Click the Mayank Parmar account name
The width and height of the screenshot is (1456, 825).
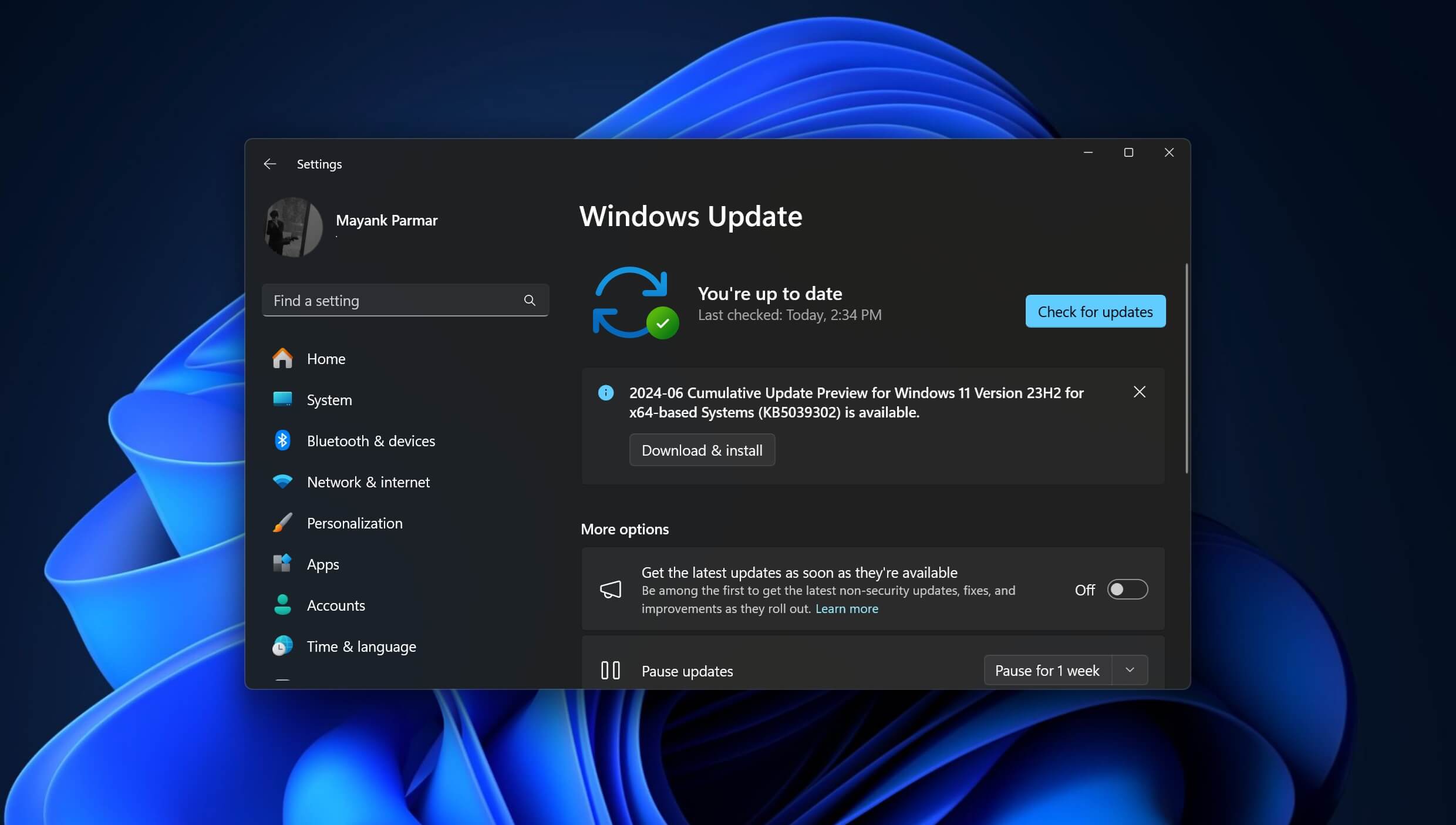(386, 220)
